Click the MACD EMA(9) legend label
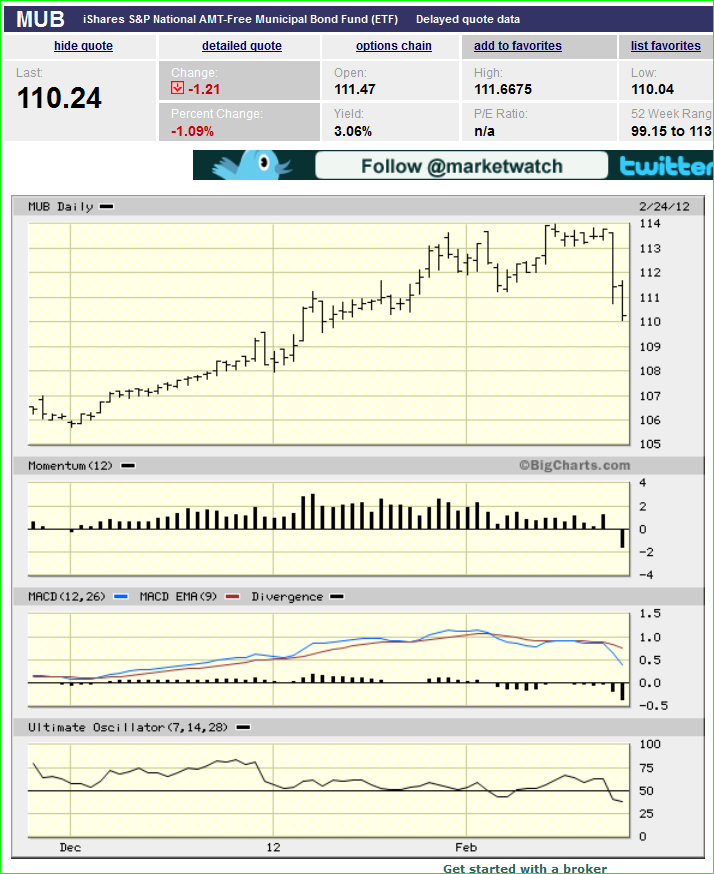 pos(178,597)
